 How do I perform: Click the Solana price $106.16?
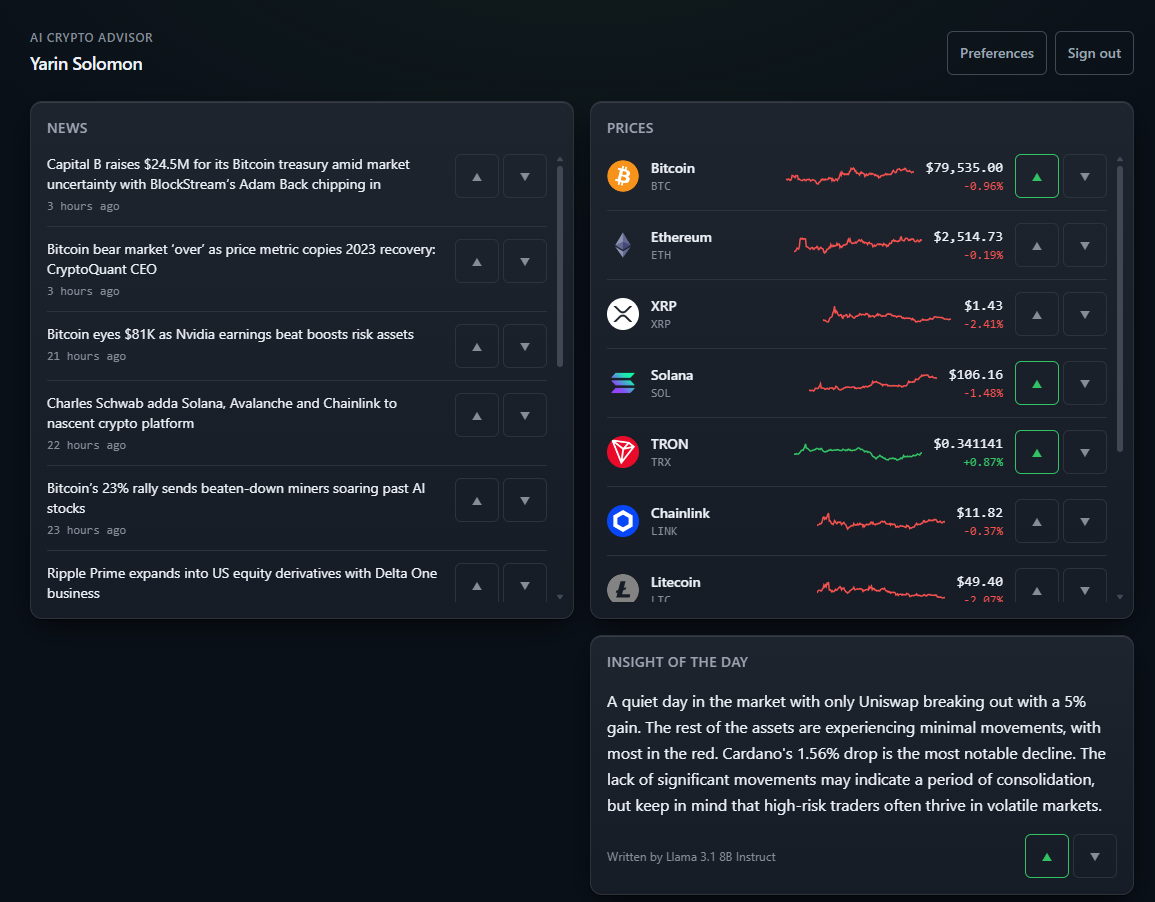click(x=975, y=375)
